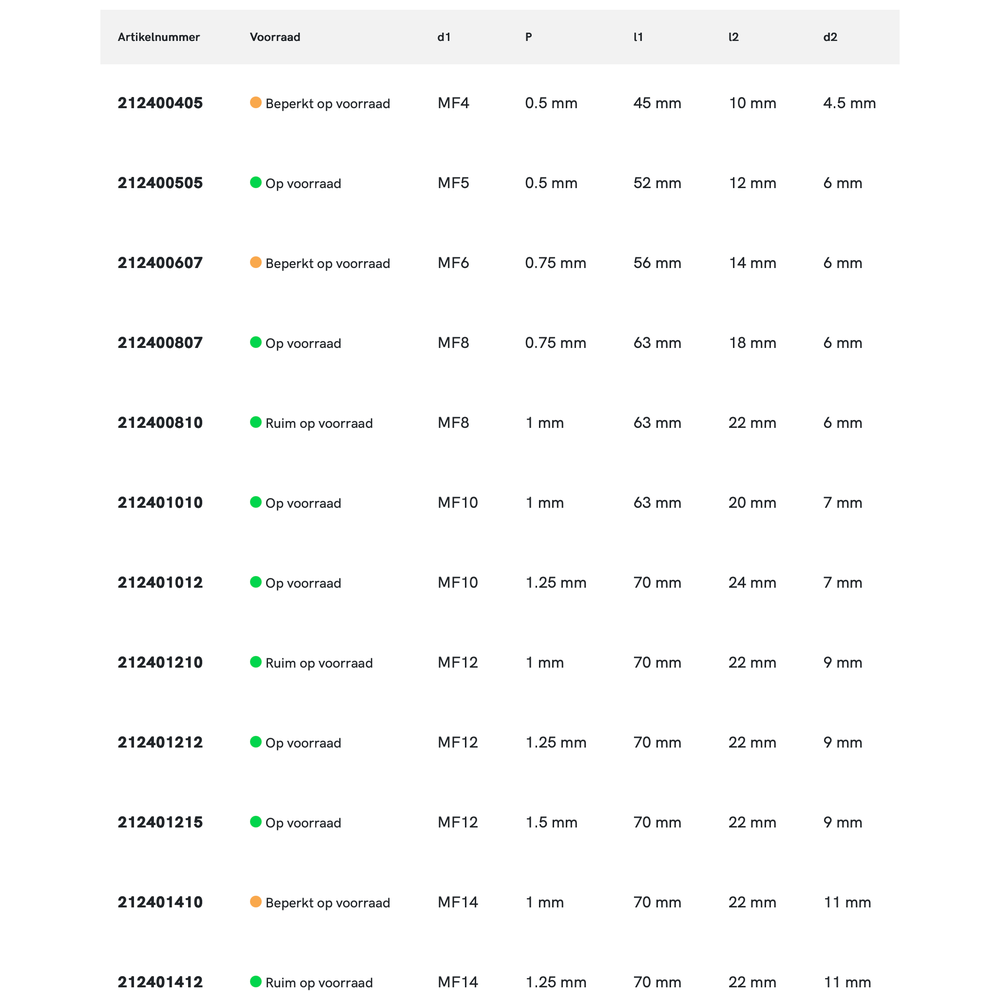Click the Voorraad column header

click(275, 37)
